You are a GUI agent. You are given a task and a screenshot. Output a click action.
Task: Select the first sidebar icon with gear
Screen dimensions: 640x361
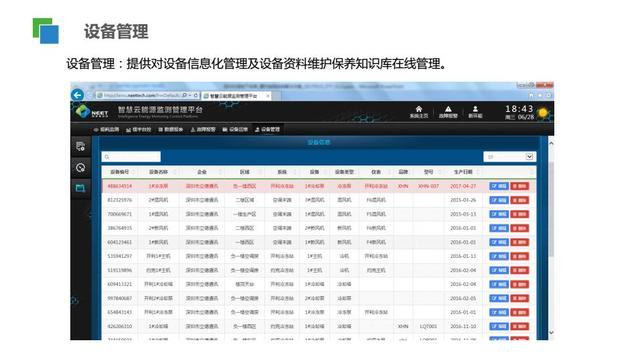pyautogui.click(x=80, y=146)
